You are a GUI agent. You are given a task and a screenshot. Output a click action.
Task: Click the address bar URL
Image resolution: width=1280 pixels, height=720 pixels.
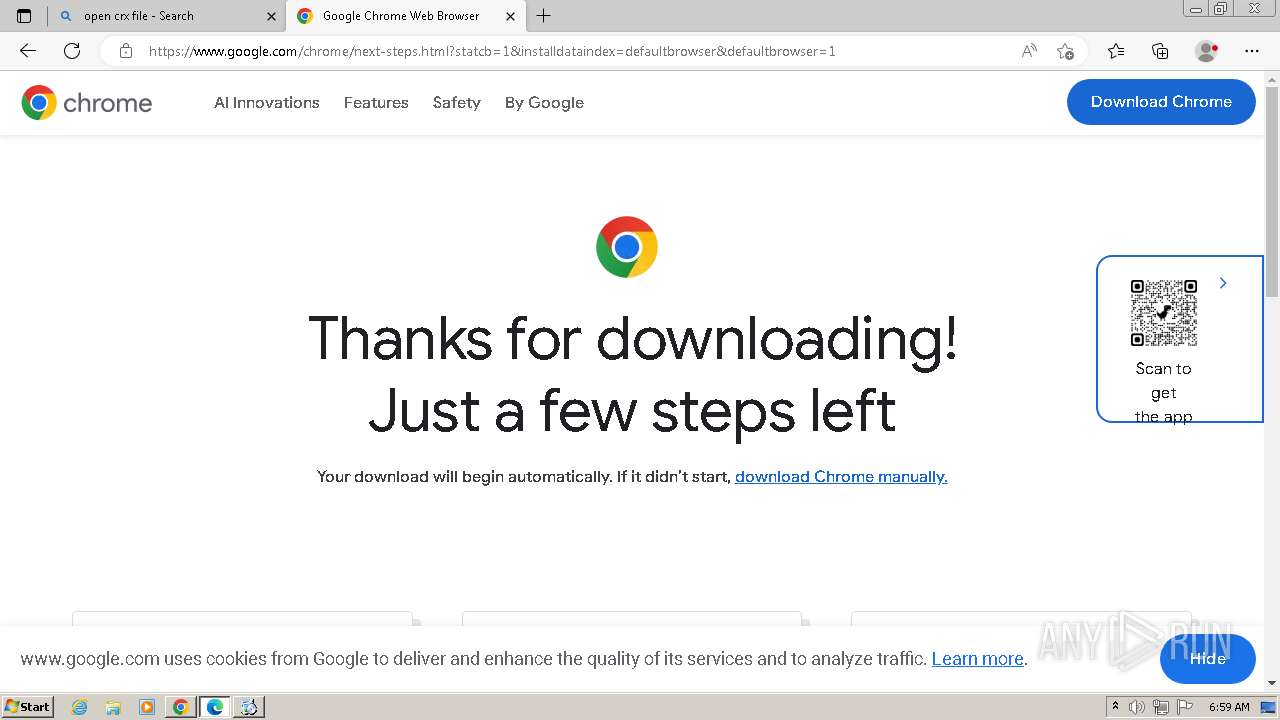(492, 51)
